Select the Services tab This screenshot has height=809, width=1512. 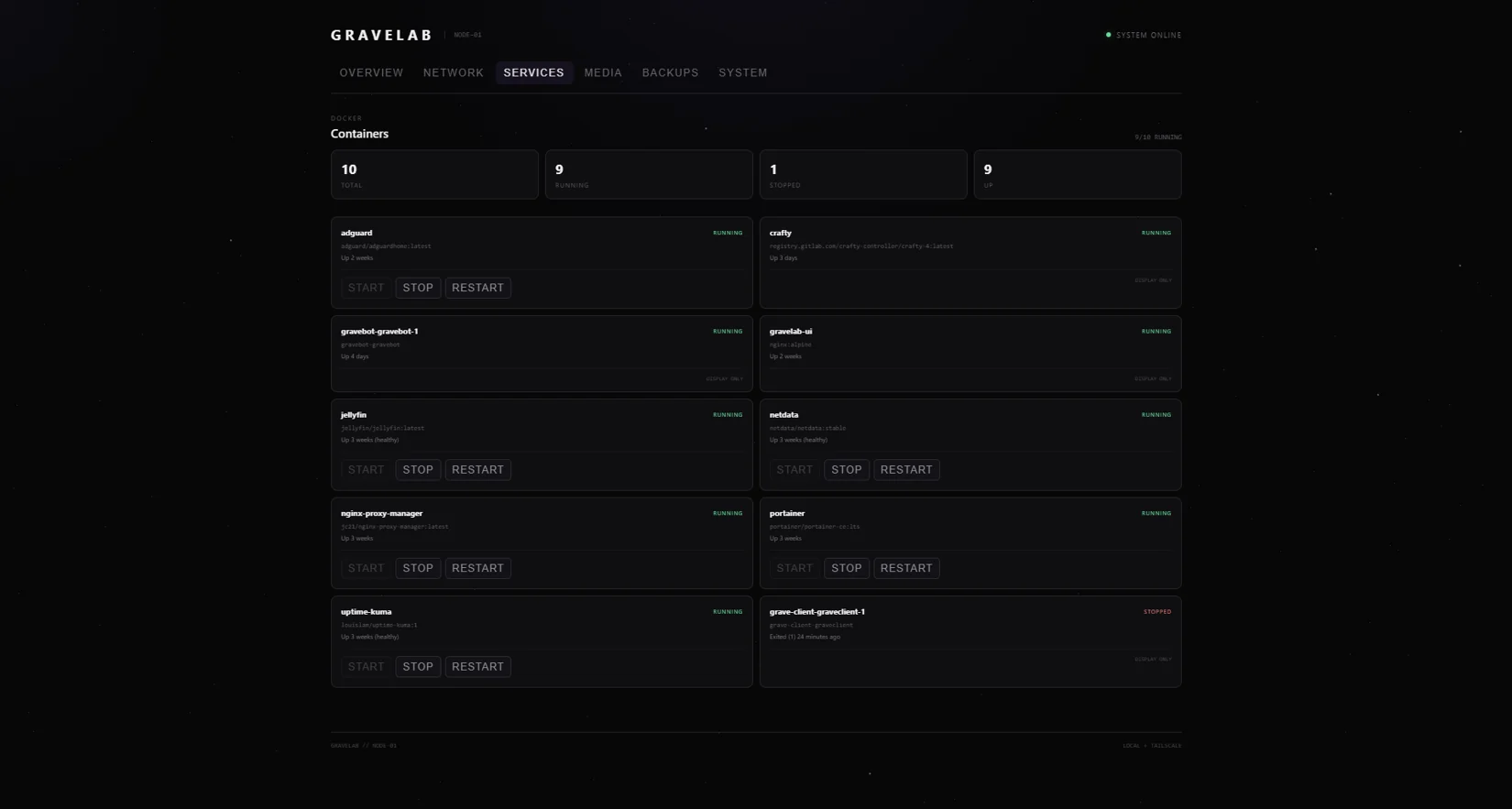pos(534,73)
